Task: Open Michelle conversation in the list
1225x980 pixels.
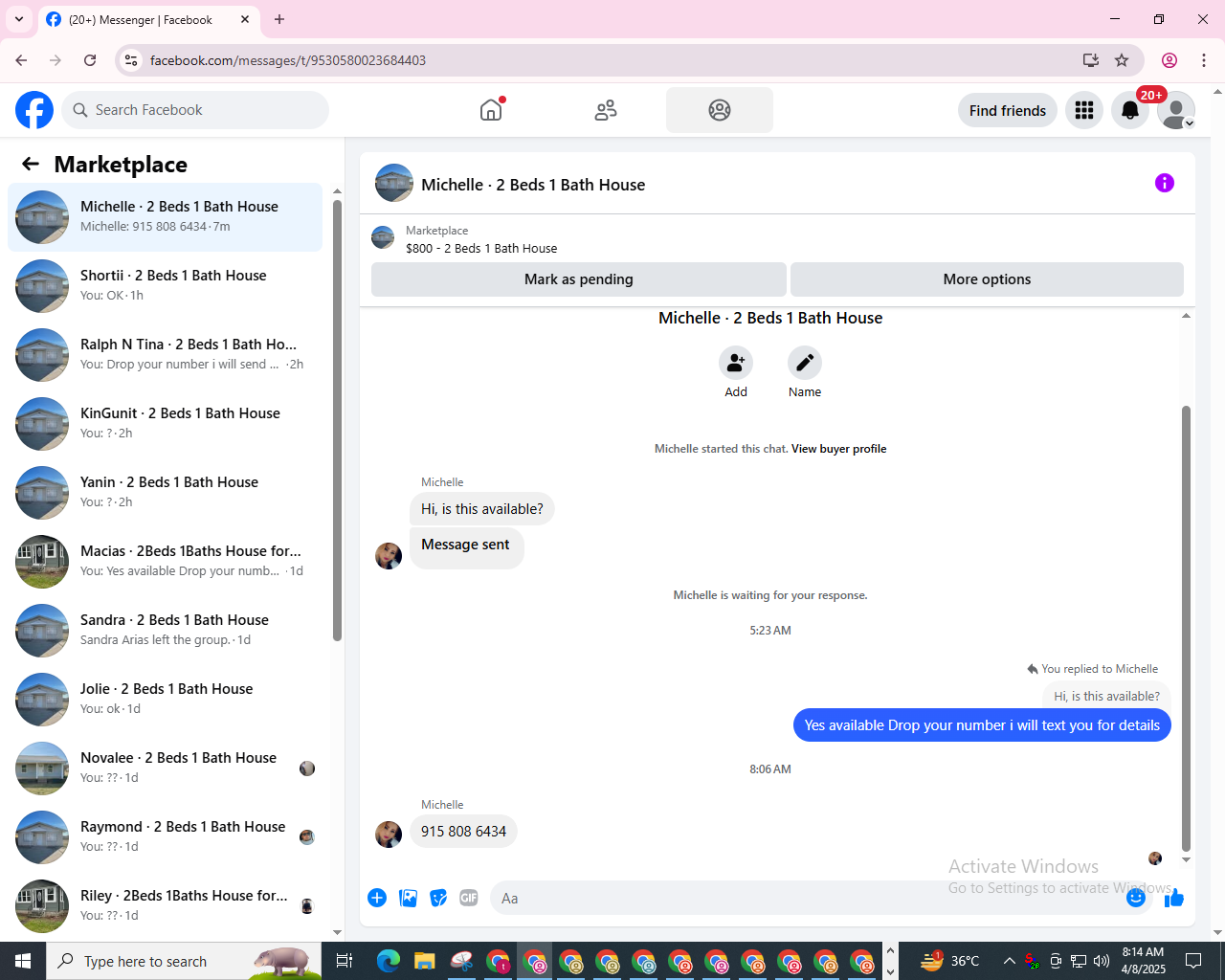Action: click(x=166, y=217)
